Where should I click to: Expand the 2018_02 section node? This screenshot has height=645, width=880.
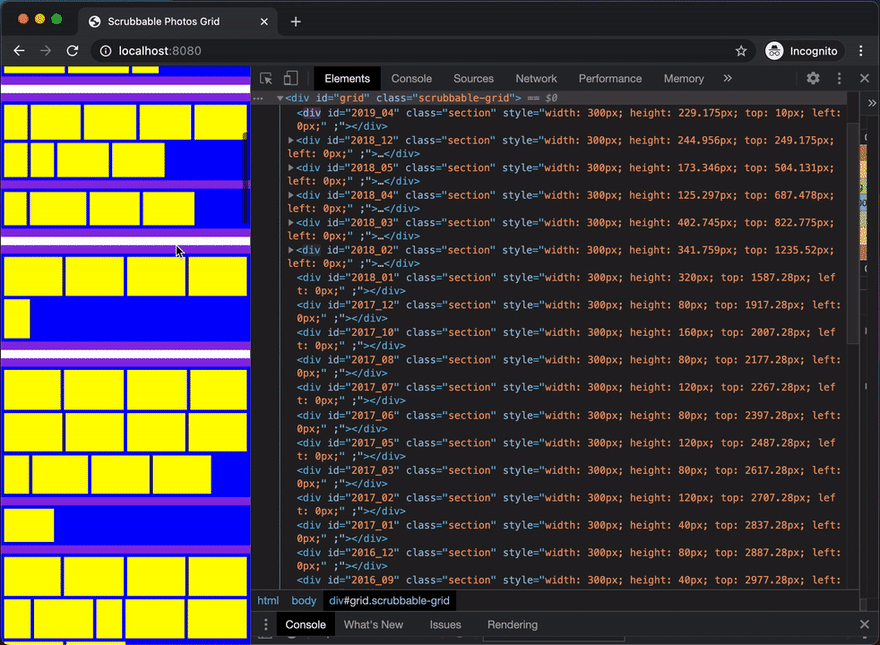(x=291, y=250)
